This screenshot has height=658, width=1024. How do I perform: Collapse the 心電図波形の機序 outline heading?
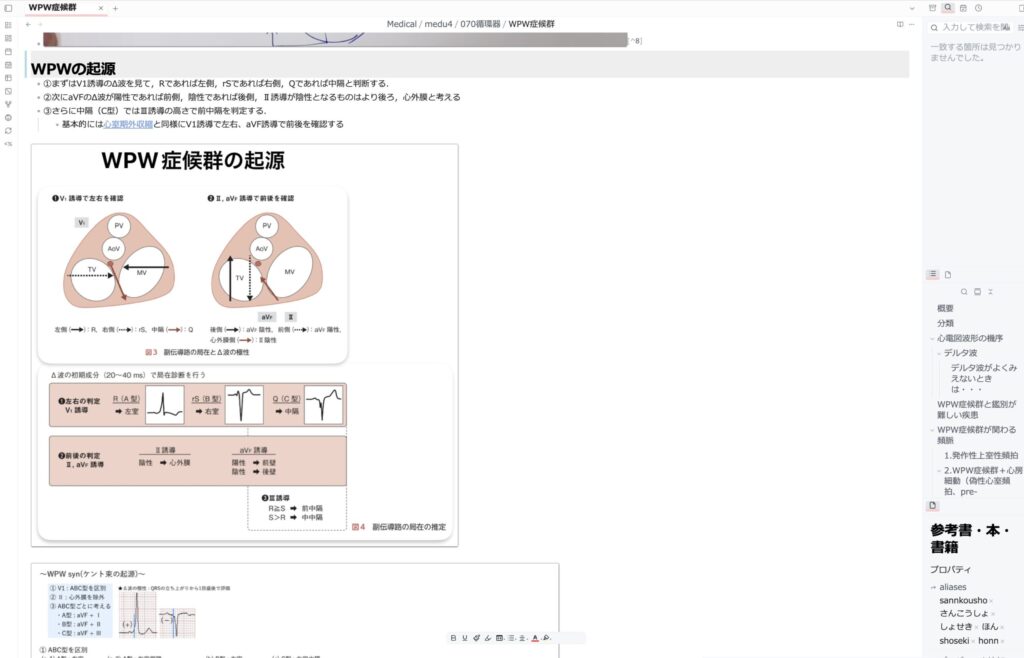pyautogui.click(x=932, y=339)
